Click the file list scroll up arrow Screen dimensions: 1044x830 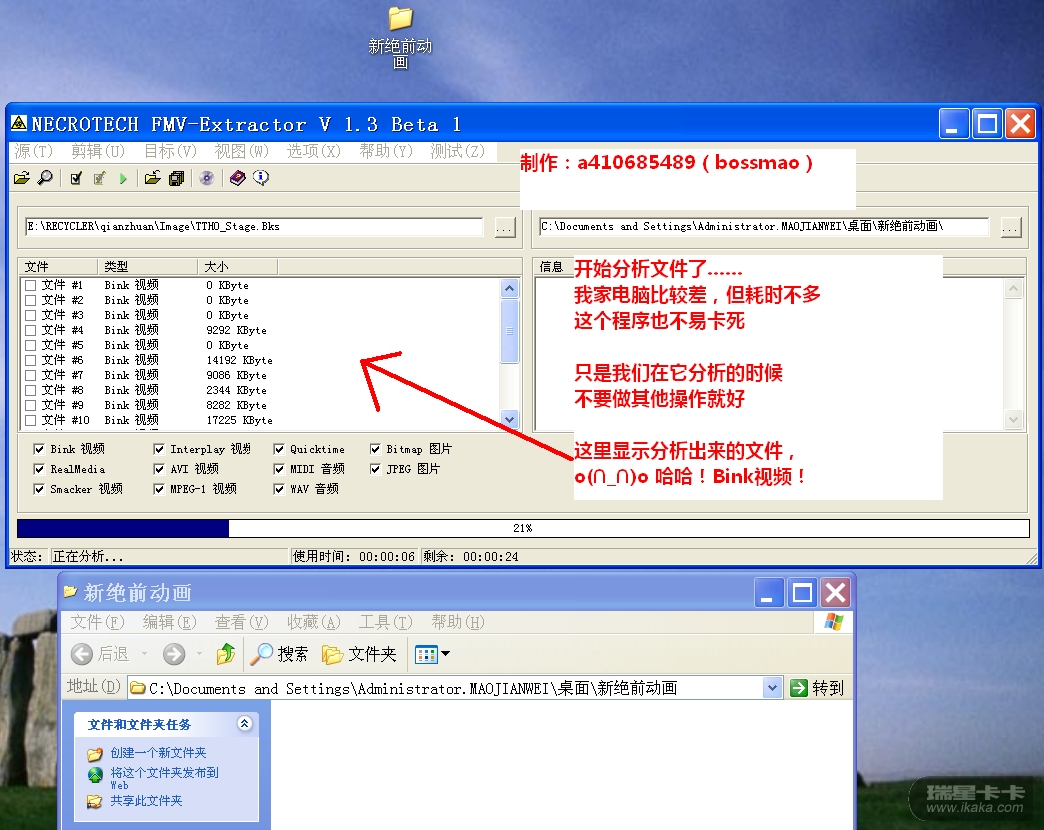509,288
